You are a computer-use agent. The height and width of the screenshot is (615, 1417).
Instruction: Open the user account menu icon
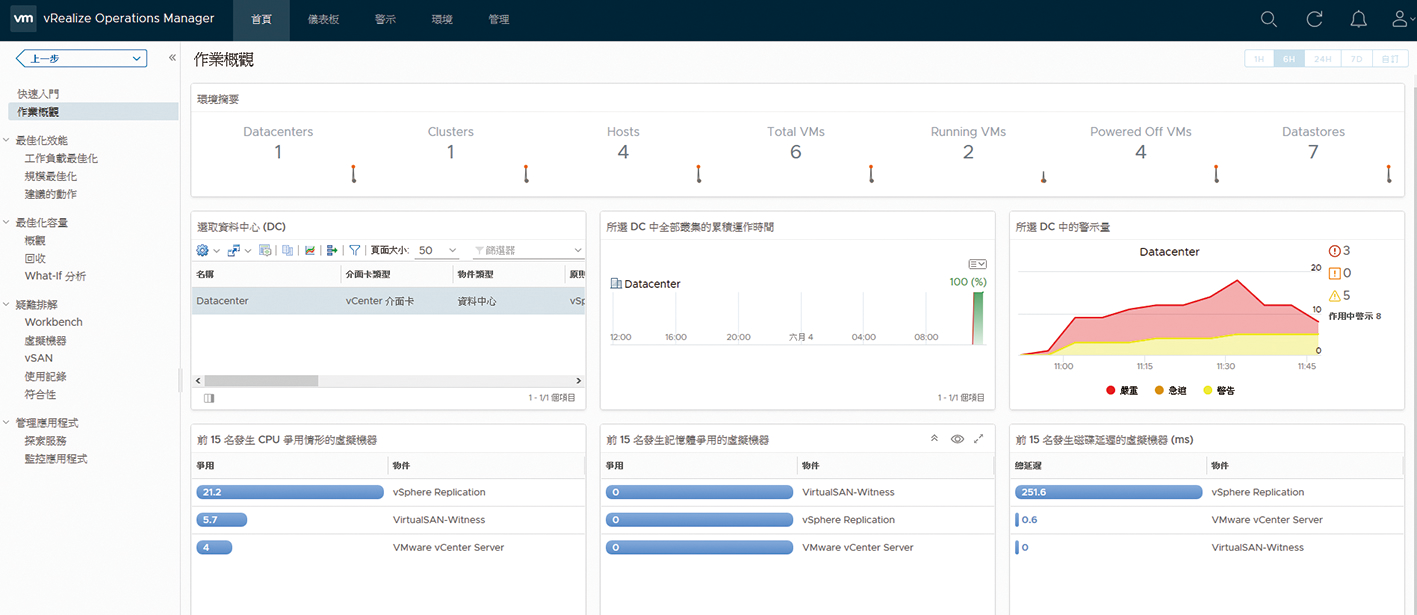[1402, 19]
